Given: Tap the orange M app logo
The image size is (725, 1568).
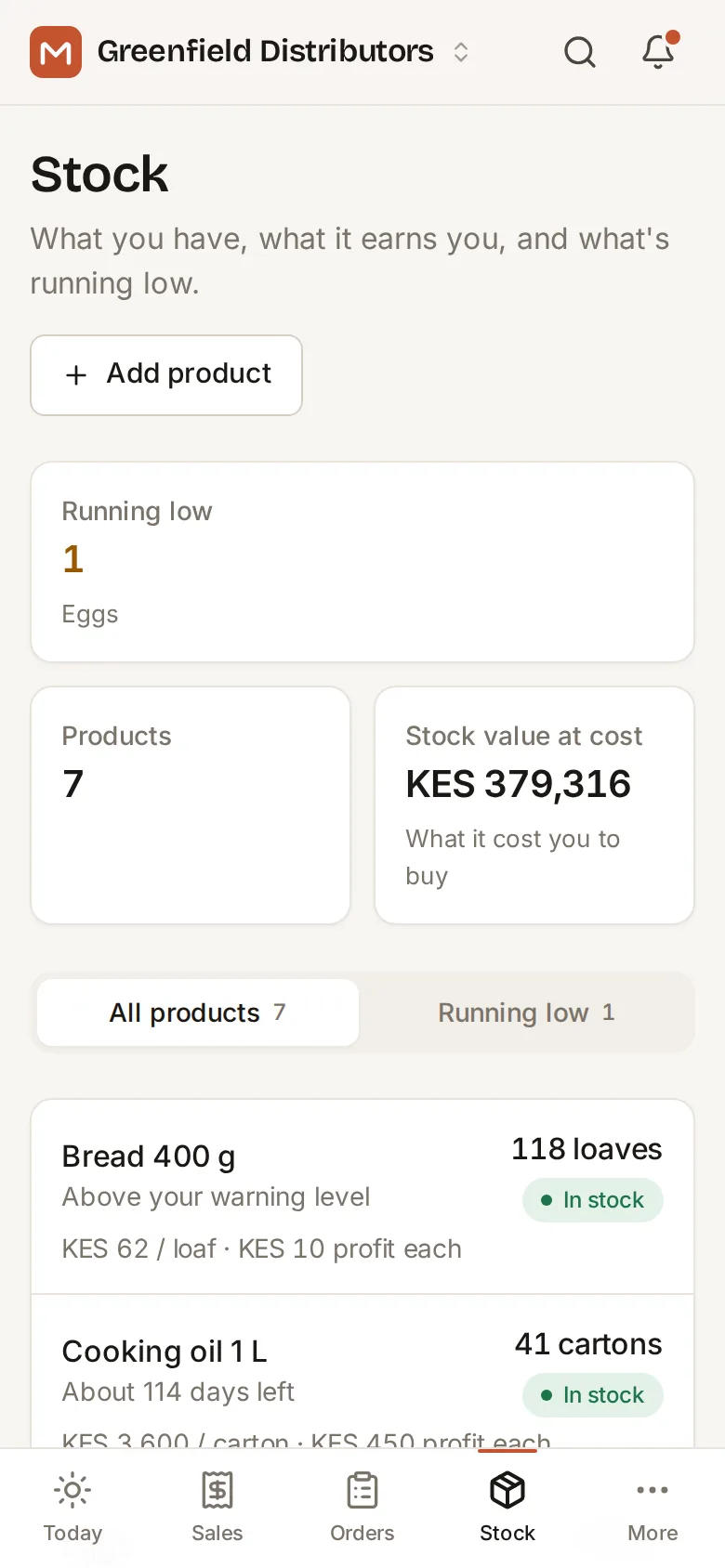Looking at the screenshot, I should pyautogui.click(x=56, y=52).
